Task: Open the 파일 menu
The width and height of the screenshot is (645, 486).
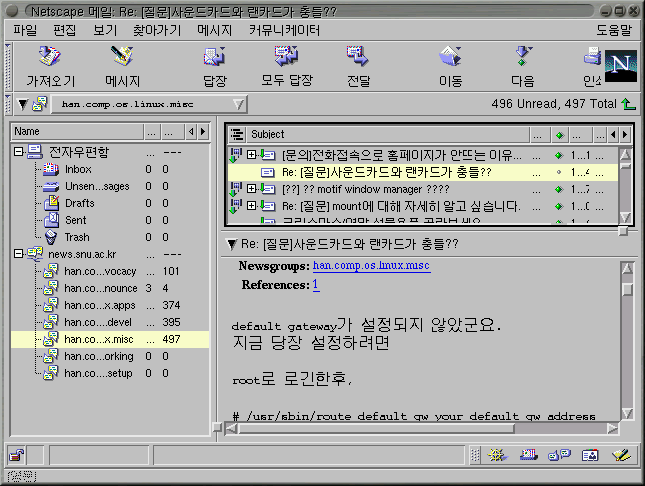Action: (x=25, y=30)
